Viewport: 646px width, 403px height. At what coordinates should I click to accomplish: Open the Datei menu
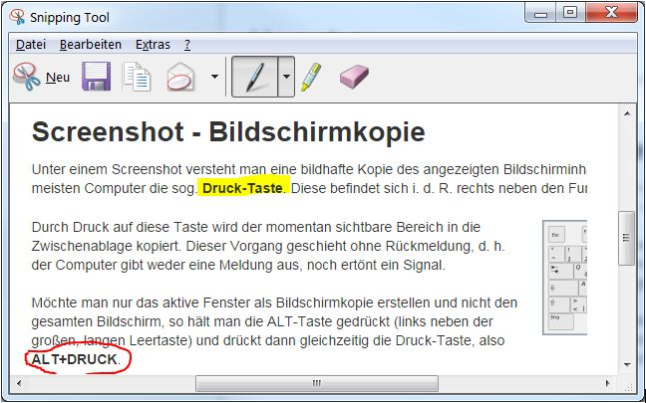(x=31, y=44)
